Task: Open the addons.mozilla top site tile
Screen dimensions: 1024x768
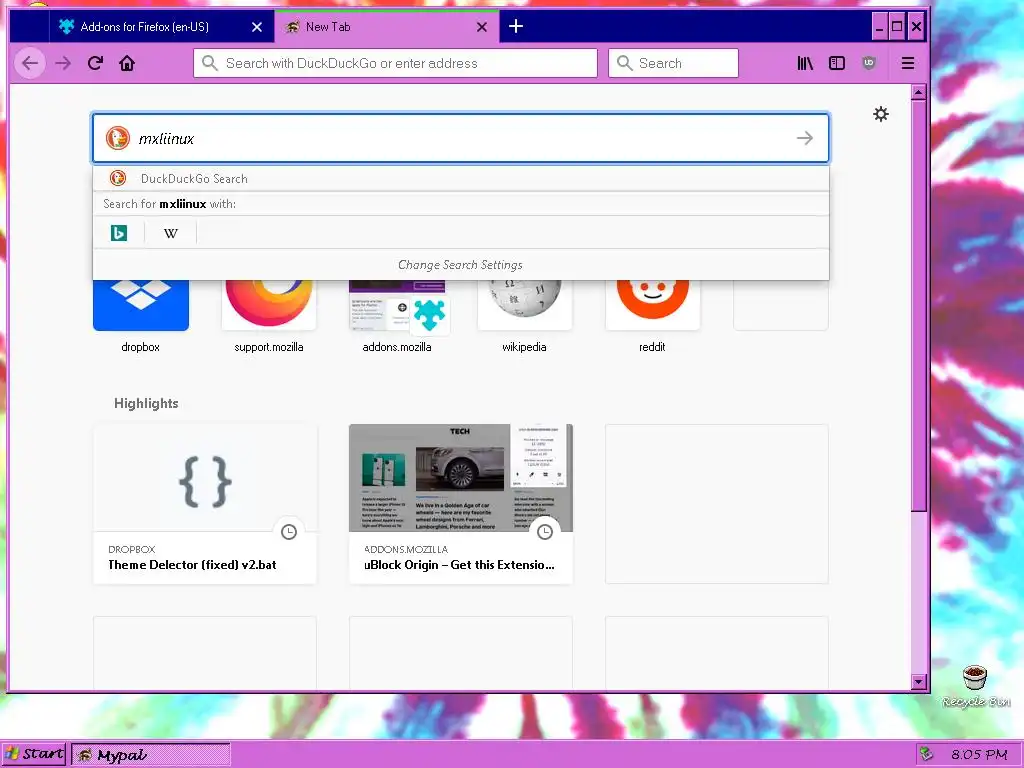Action: click(x=397, y=304)
